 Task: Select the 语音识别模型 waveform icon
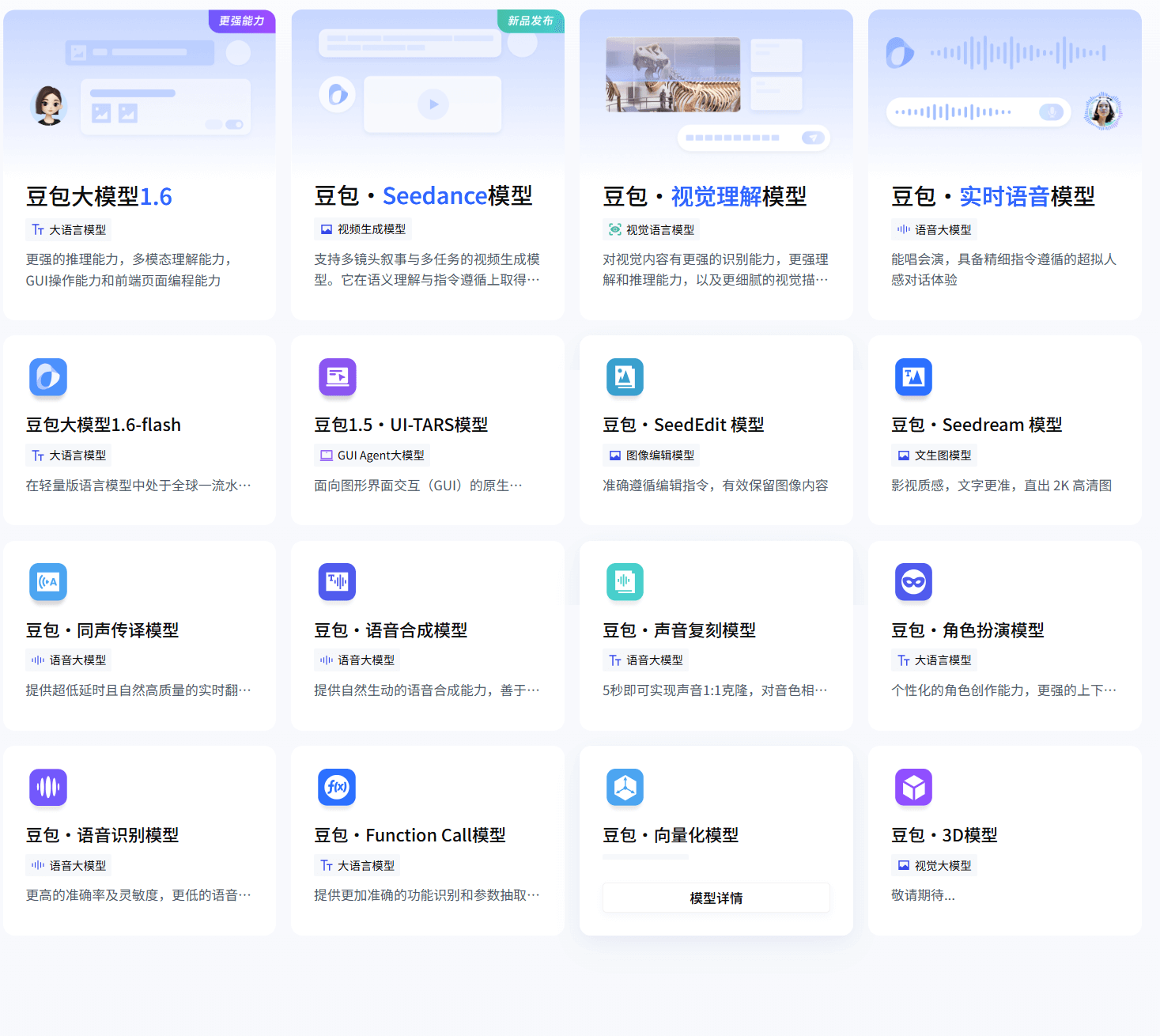tap(48, 787)
